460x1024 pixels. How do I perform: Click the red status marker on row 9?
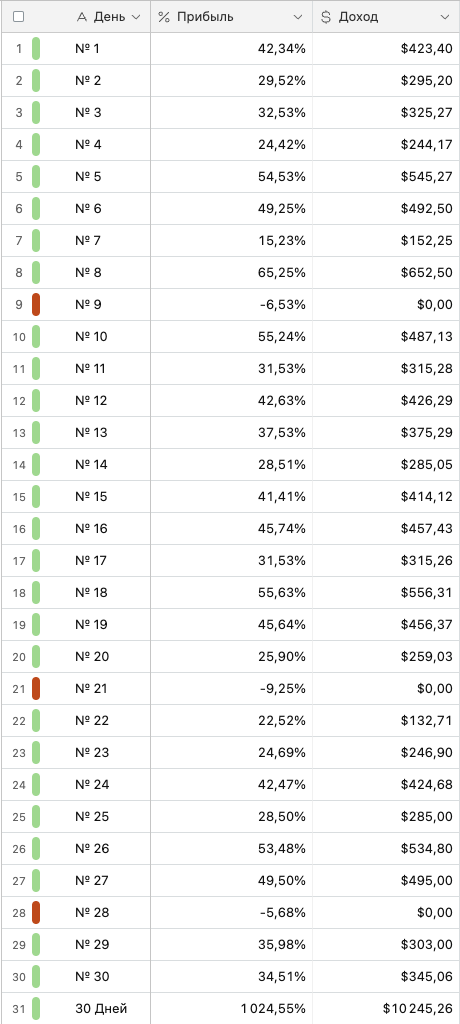pos(36,305)
